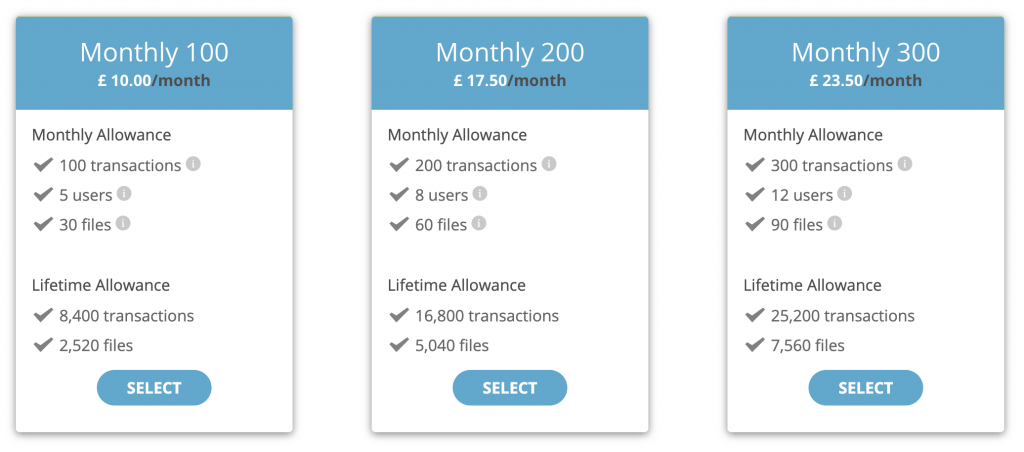Viewport: 1024px width, 452px height.
Task: Open info icon beside 300 transactions
Action: [904, 163]
